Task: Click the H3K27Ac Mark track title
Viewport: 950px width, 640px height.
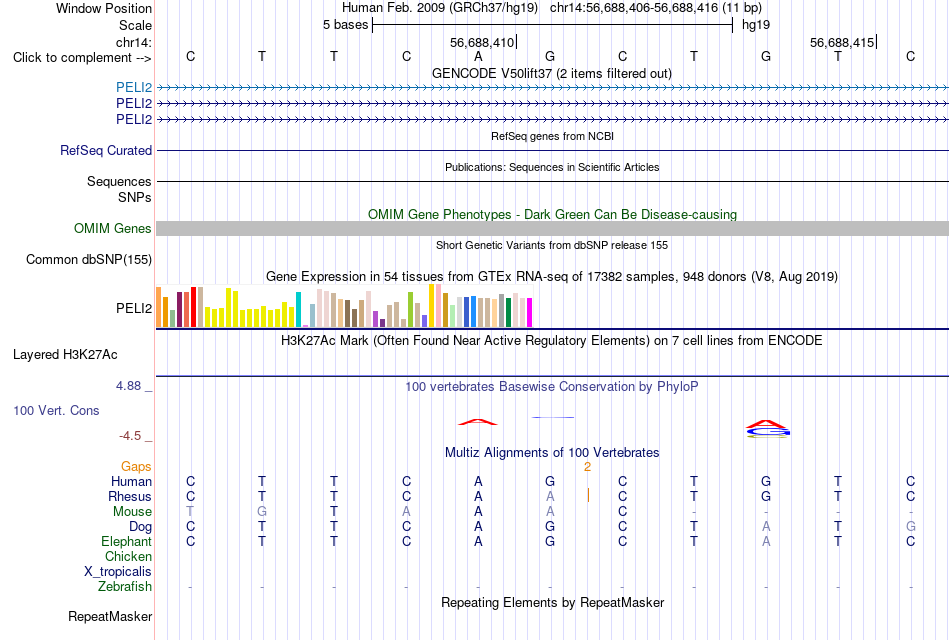Action: (552, 341)
